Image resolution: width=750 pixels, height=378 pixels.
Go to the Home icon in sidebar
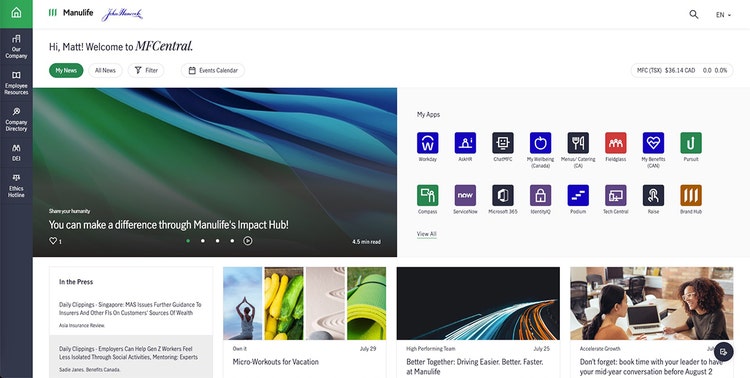point(16,13)
